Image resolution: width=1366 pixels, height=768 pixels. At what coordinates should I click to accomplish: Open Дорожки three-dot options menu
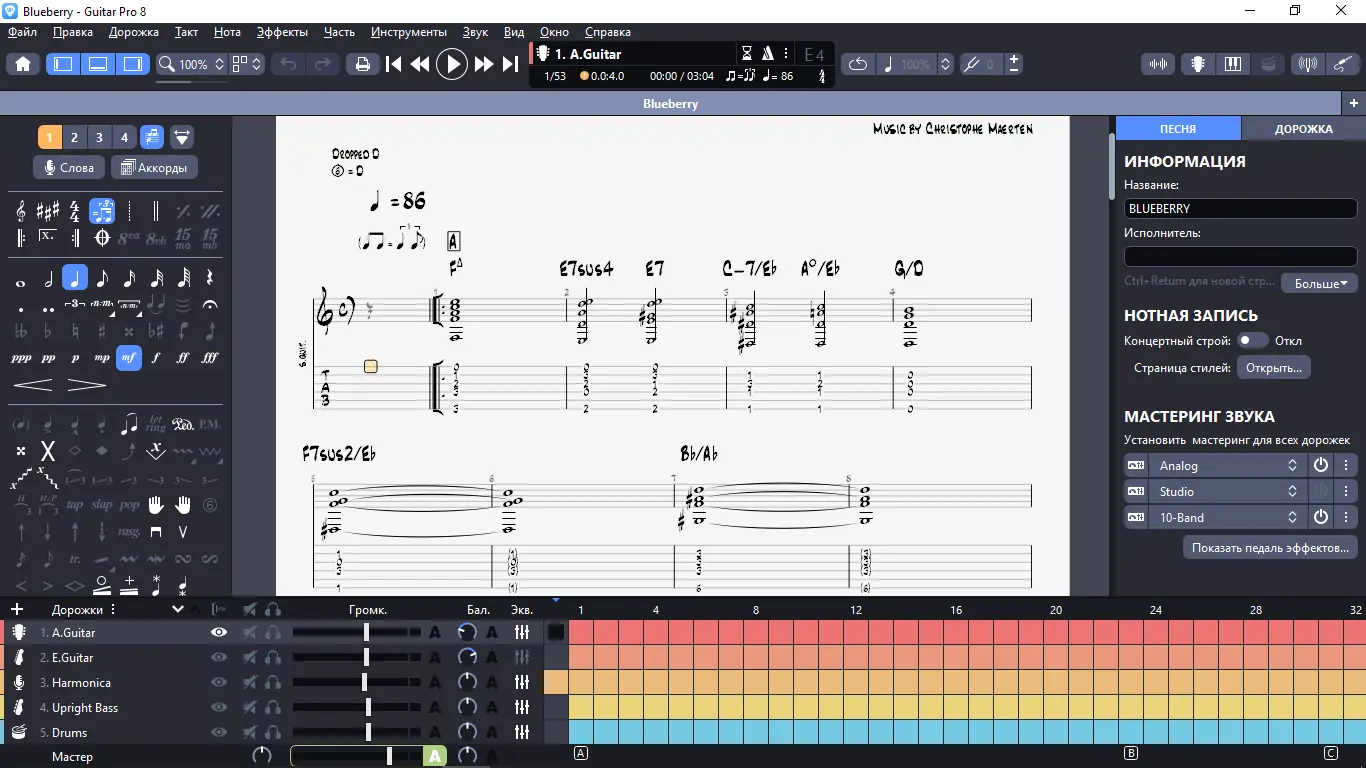click(113, 609)
